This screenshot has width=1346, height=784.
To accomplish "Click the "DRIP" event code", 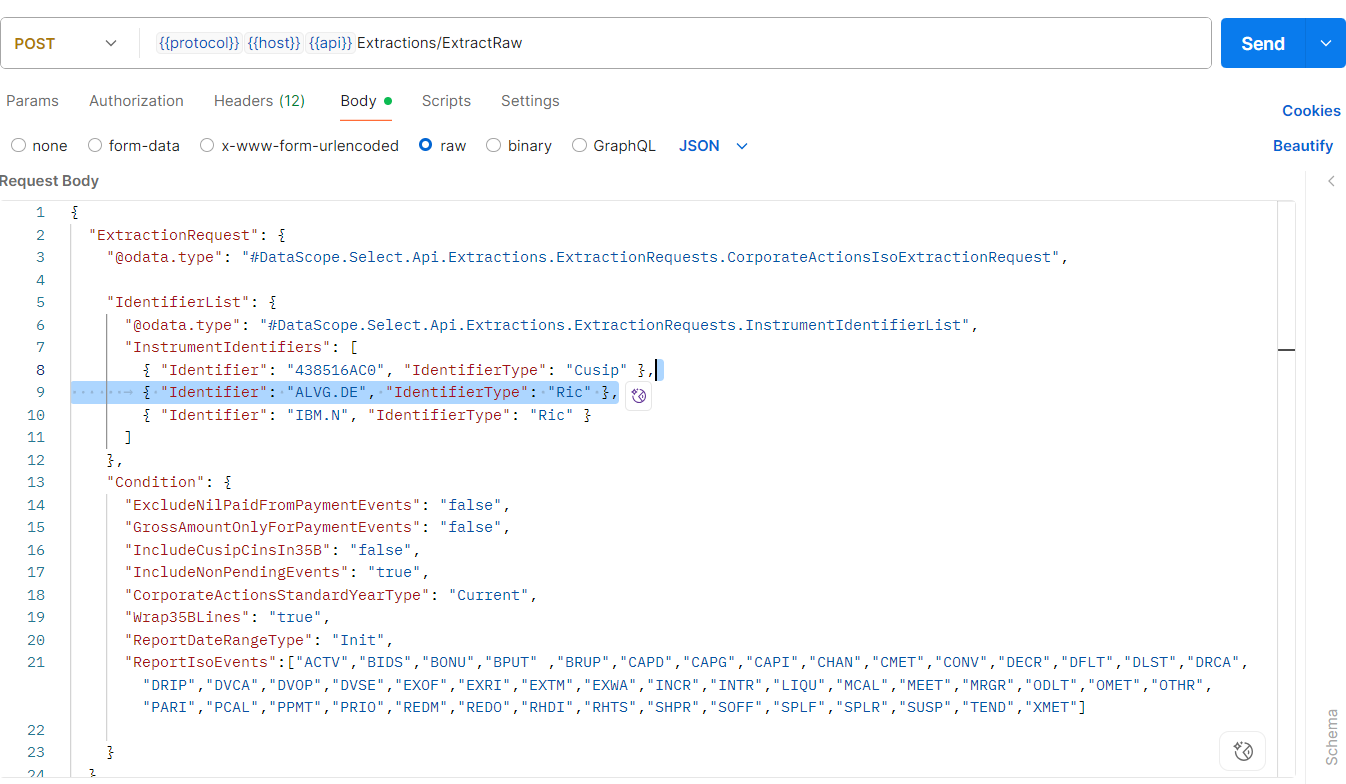I will click(x=170, y=685).
